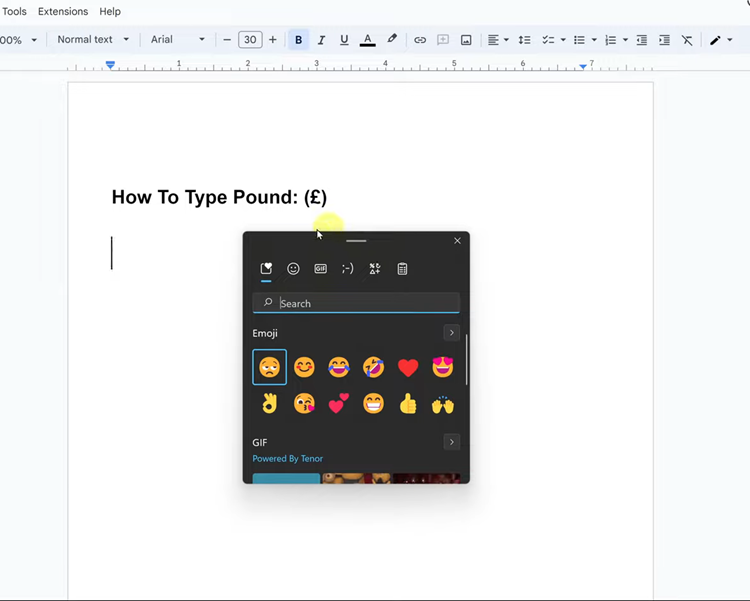Switch to the GIF tab

320,268
